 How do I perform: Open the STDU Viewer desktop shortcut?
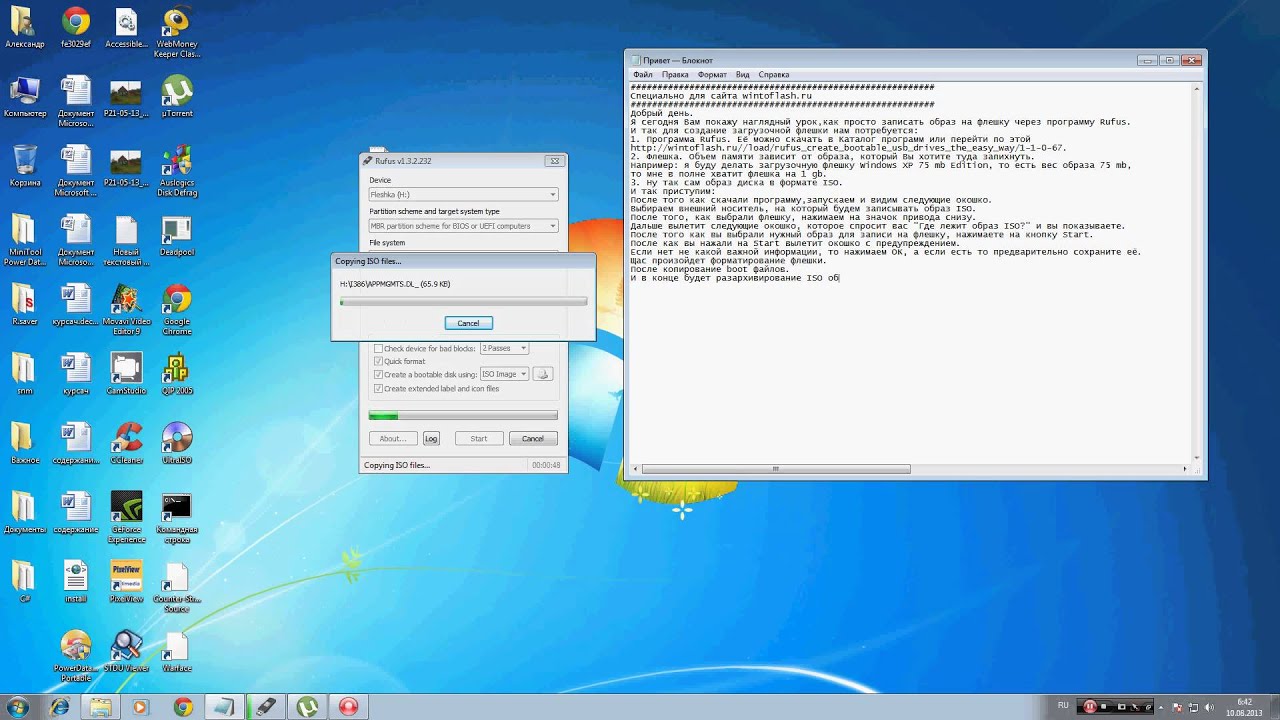(126, 651)
